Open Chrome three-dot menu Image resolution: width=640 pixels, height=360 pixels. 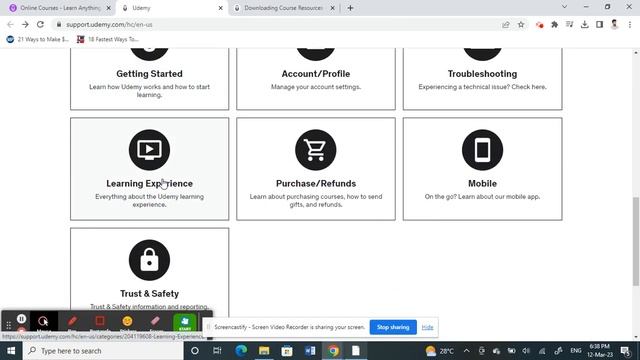(630, 24)
